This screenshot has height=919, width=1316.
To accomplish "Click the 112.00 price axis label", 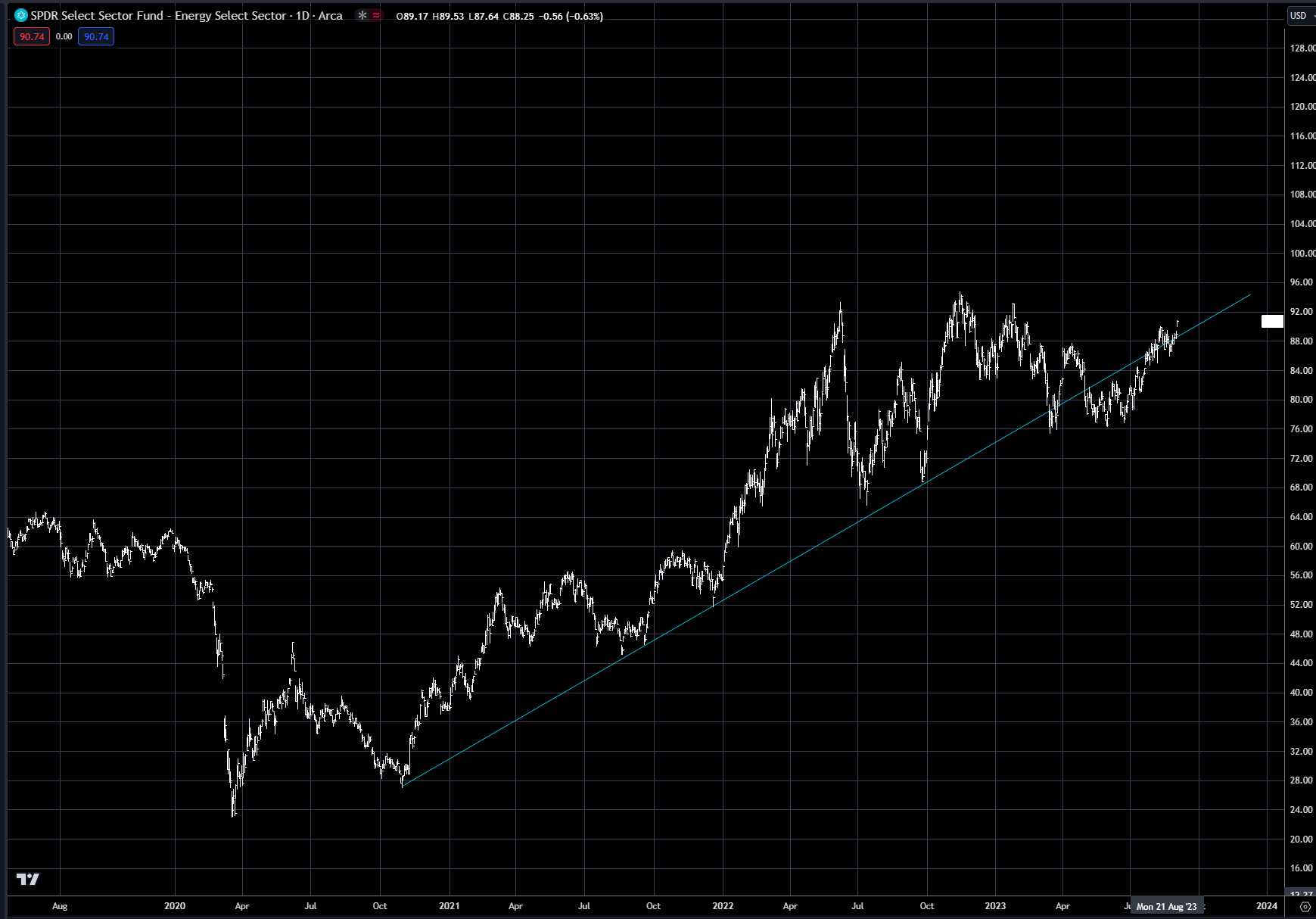I will pos(1302,166).
